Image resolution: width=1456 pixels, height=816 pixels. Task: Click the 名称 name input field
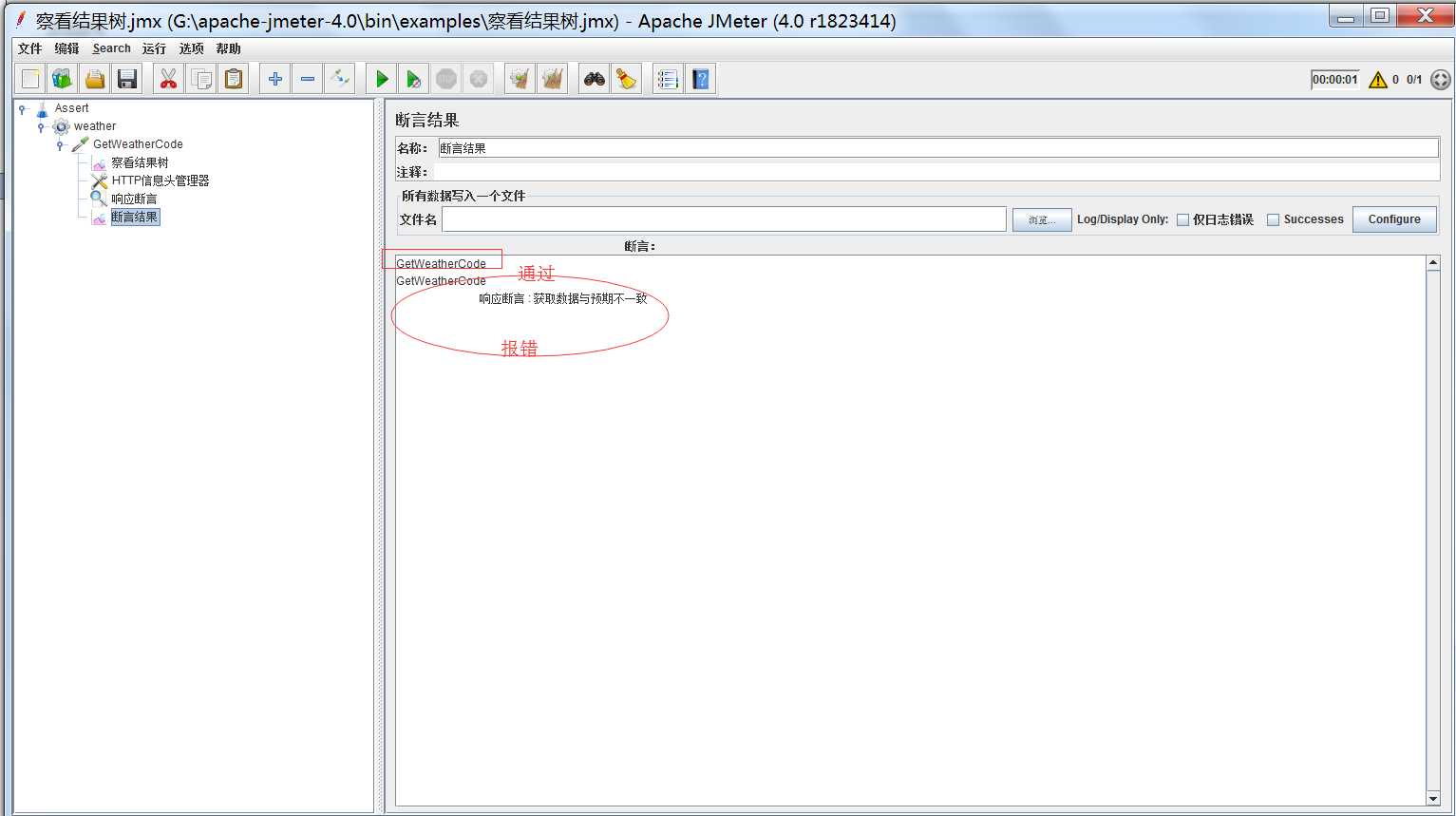click(x=938, y=148)
